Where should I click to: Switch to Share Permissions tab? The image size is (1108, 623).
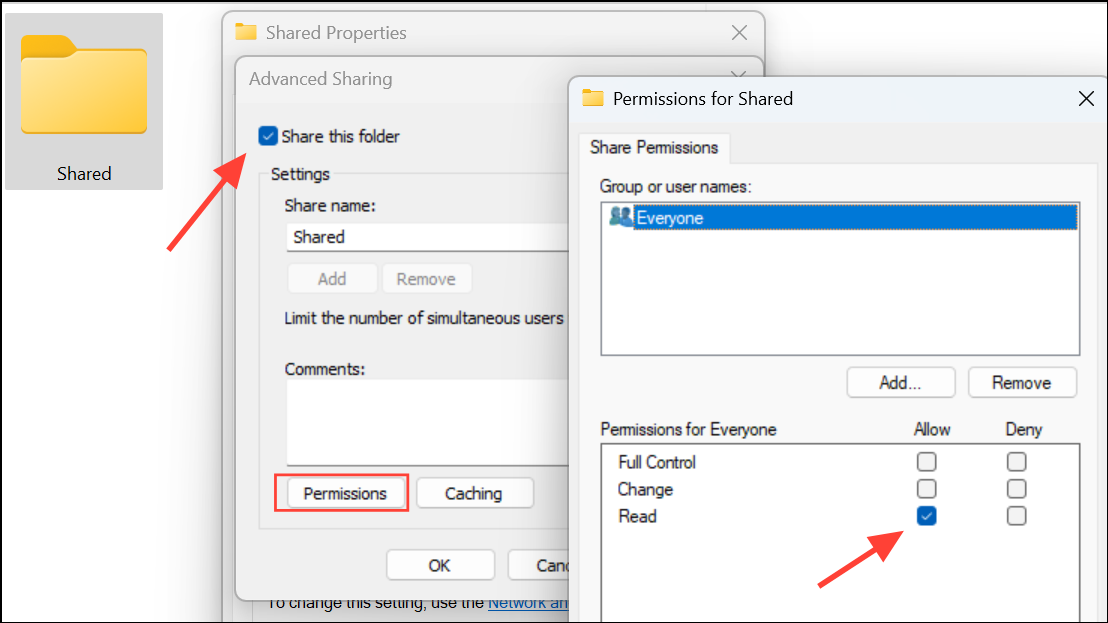(654, 148)
